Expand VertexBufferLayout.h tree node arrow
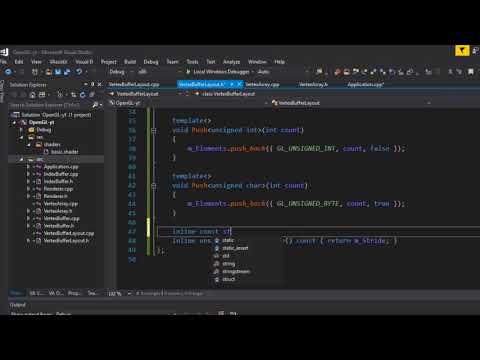 pos(29,241)
